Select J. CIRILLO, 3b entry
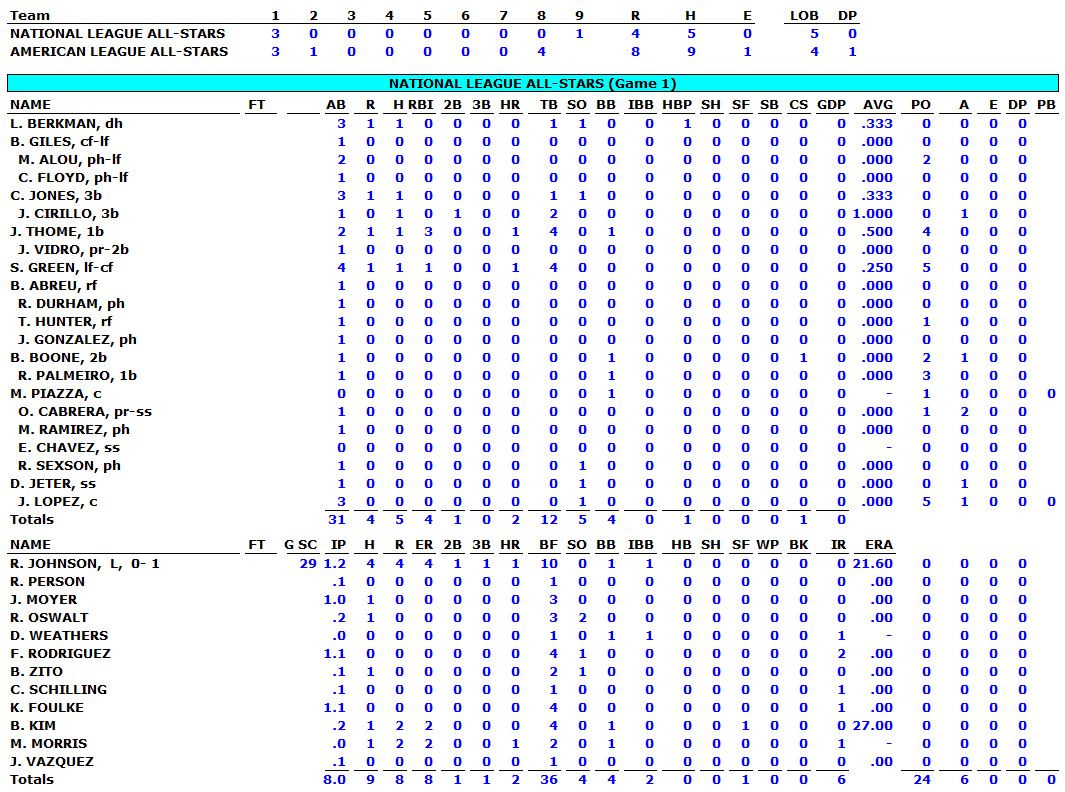Image resolution: width=1065 pixels, height=792 pixels. [x=68, y=213]
